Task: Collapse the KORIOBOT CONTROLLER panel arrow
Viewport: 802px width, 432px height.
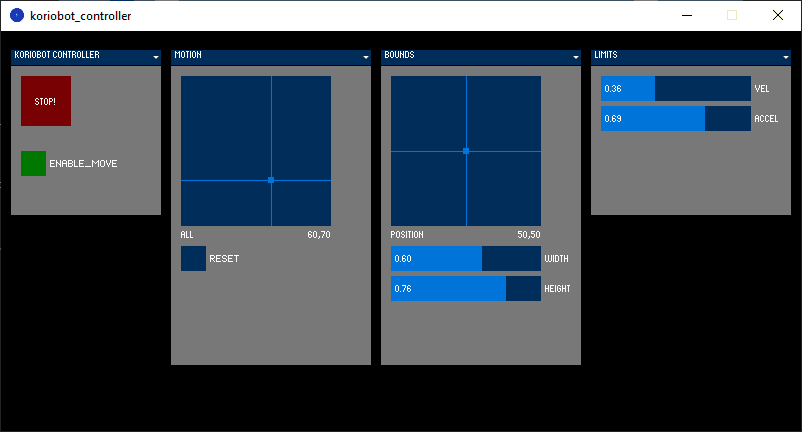Action: click(x=156, y=57)
